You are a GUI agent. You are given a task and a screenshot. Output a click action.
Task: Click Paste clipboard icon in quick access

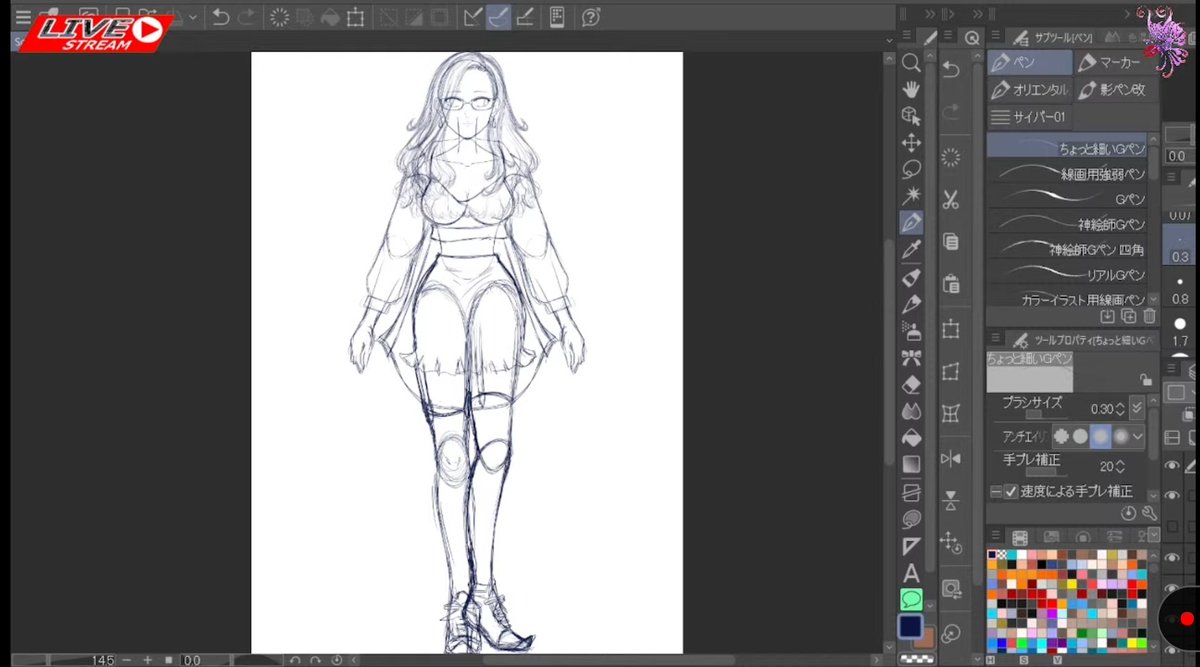(951, 285)
